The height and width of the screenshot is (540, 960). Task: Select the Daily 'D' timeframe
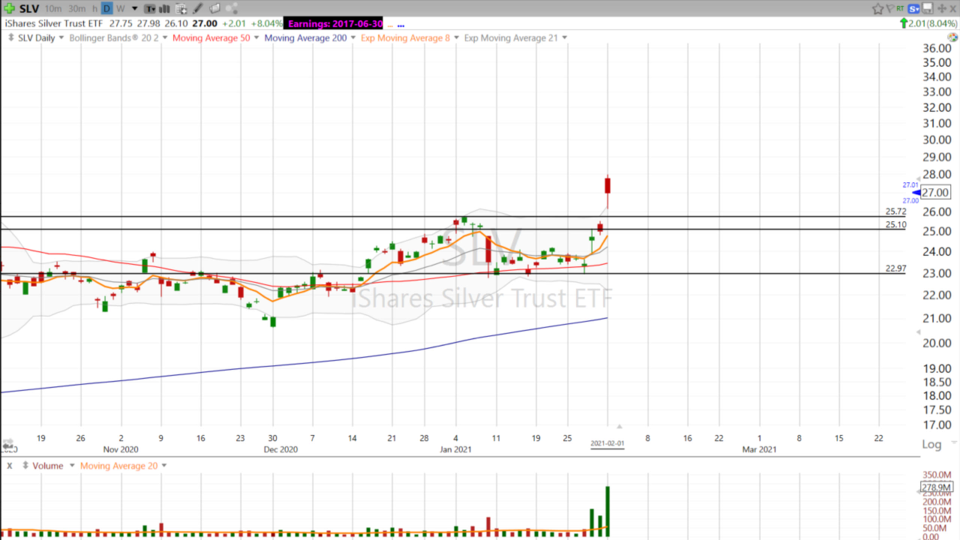click(x=107, y=9)
